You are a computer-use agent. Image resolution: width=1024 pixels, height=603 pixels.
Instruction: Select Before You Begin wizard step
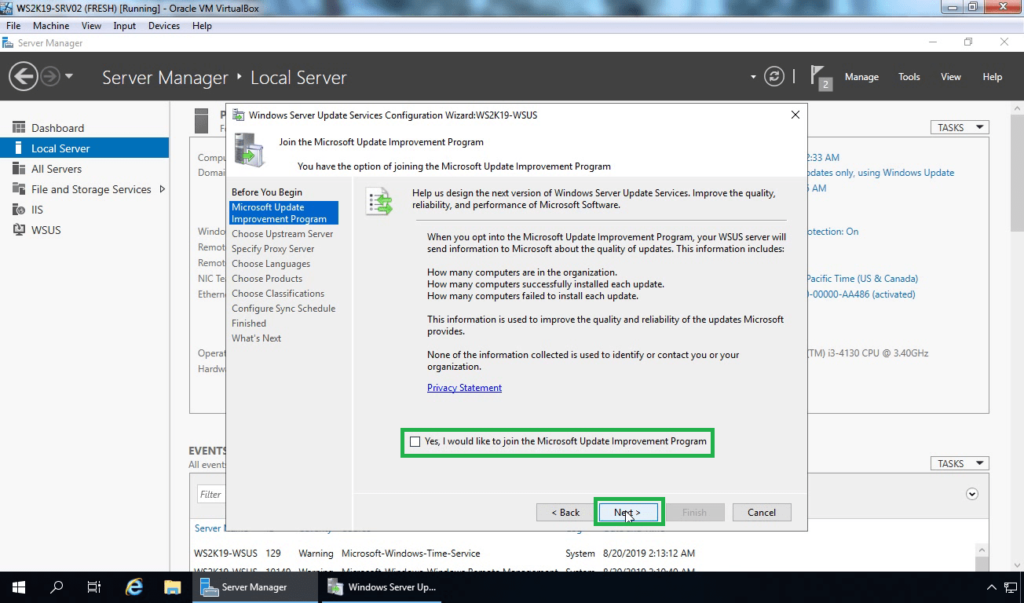pos(266,192)
